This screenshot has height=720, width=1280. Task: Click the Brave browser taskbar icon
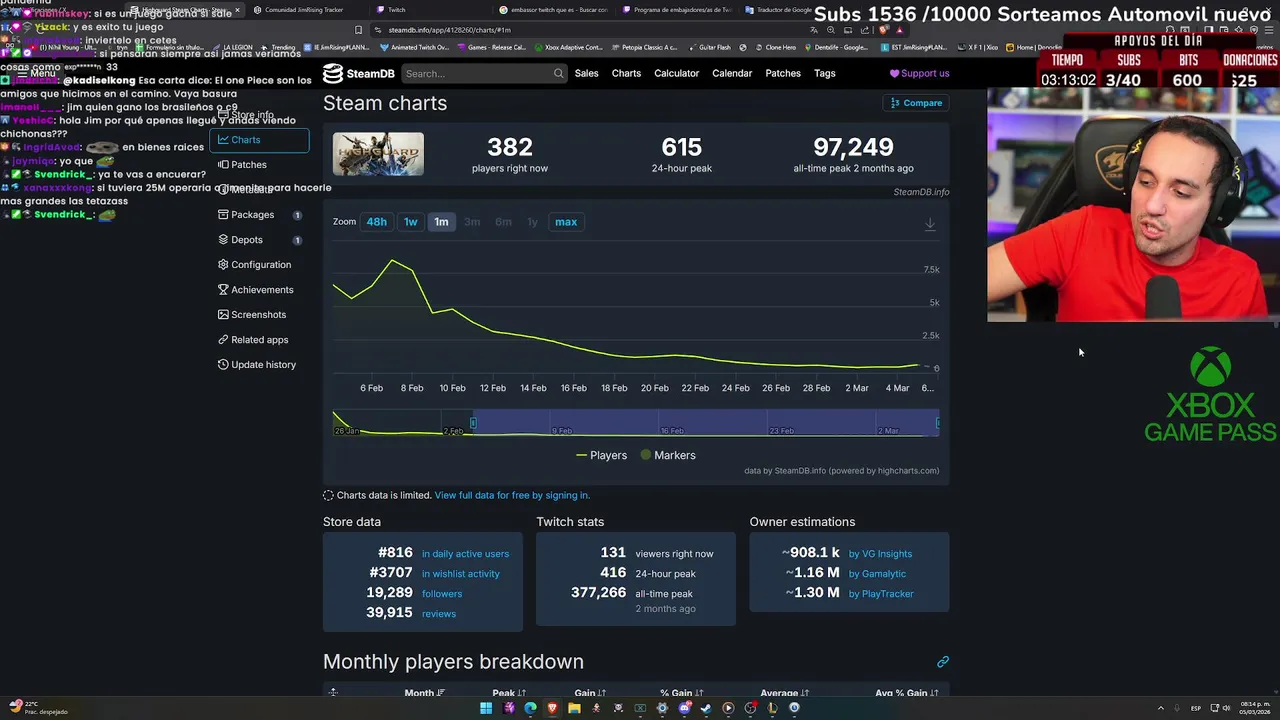tap(552, 708)
